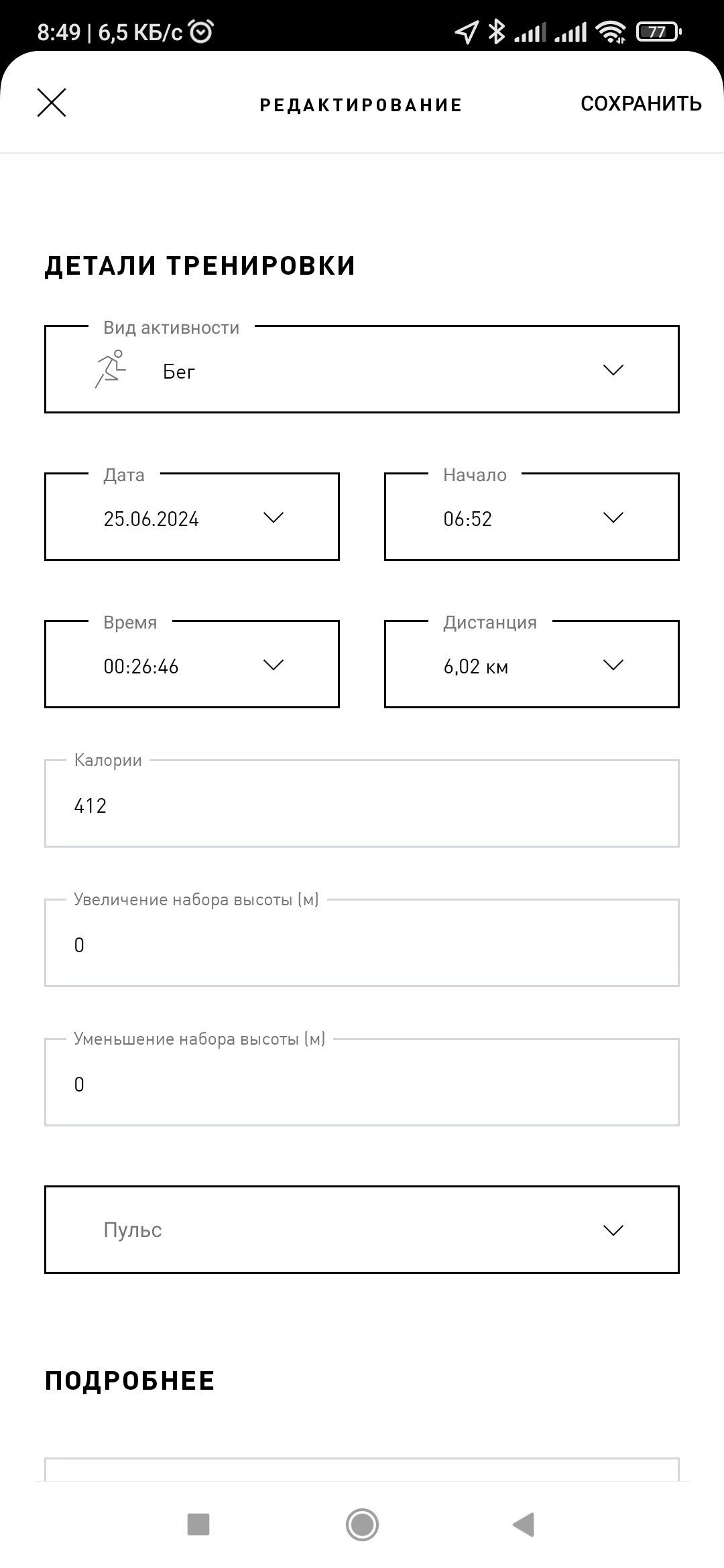Tap the recent apps square button
This screenshot has width=724, height=1568.
(x=198, y=1524)
